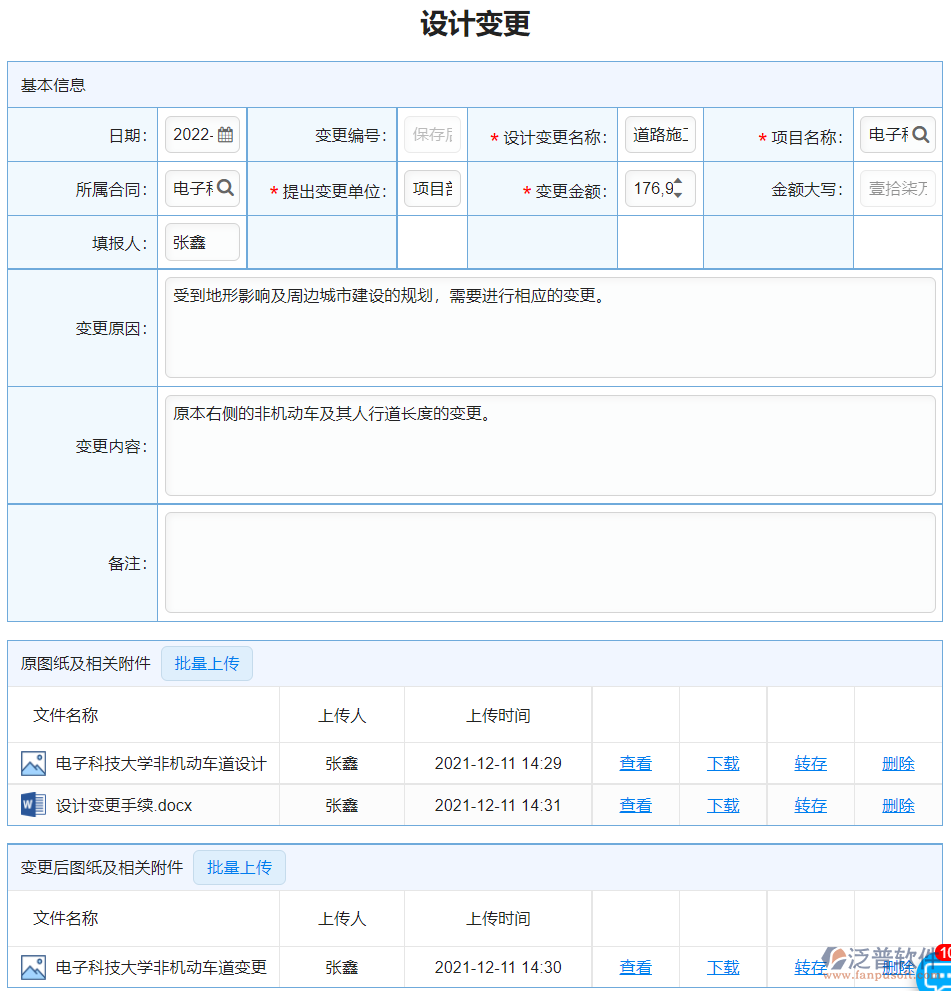Screen dimensions: 951x991
Task: Download 电子科技大学非机动车道设计 via 下载 link
Action: coord(723,763)
